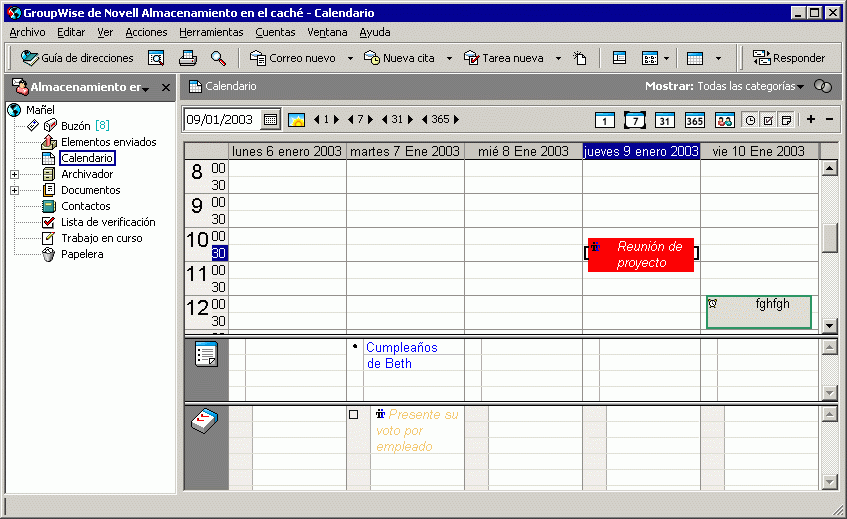
Task: Expand the Archivador tree node
Action: pyautogui.click(x=15, y=174)
